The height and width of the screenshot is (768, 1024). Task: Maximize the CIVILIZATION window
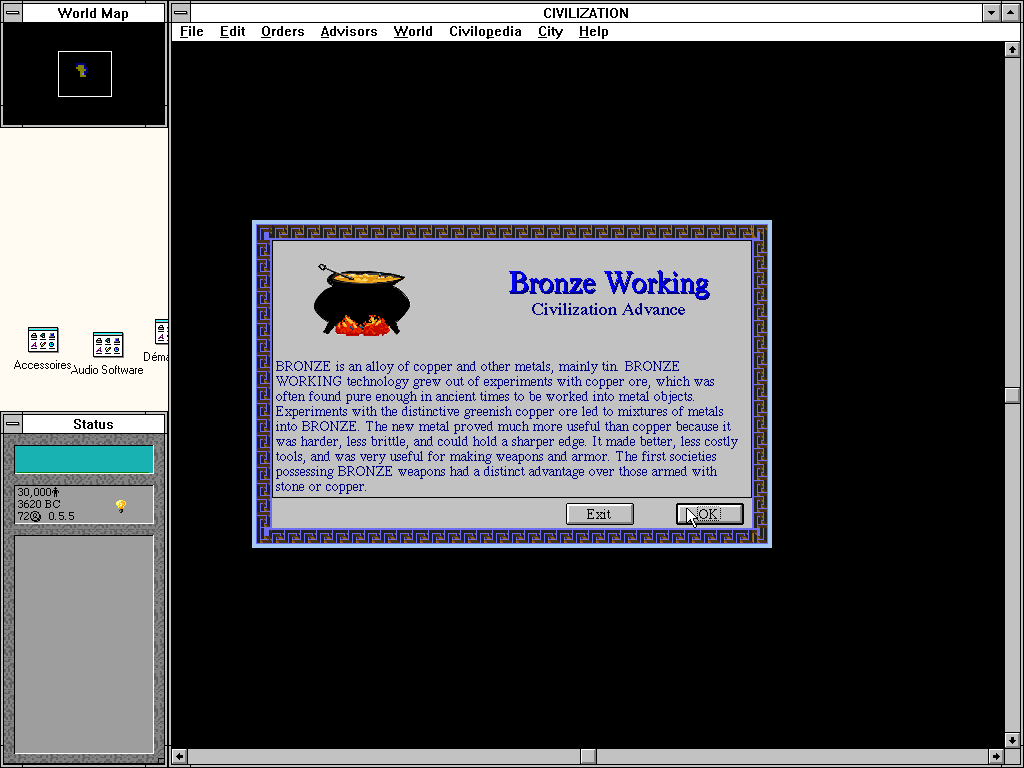(x=1010, y=12)
